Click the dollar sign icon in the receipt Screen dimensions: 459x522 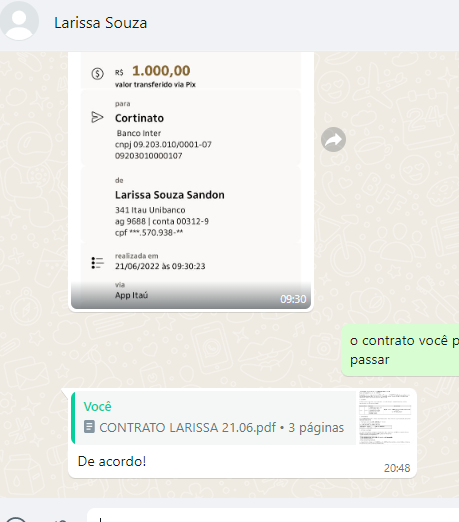tap(97, 73)
